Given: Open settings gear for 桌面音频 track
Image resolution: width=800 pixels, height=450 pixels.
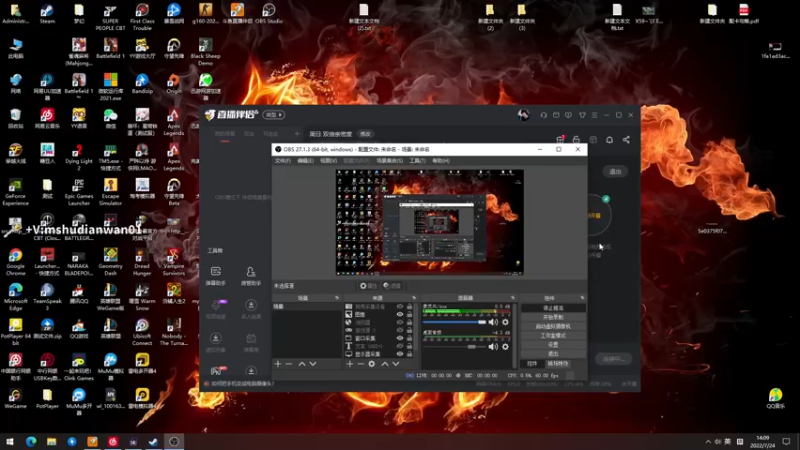Looking at the screenshot, I should pos(505,346).
